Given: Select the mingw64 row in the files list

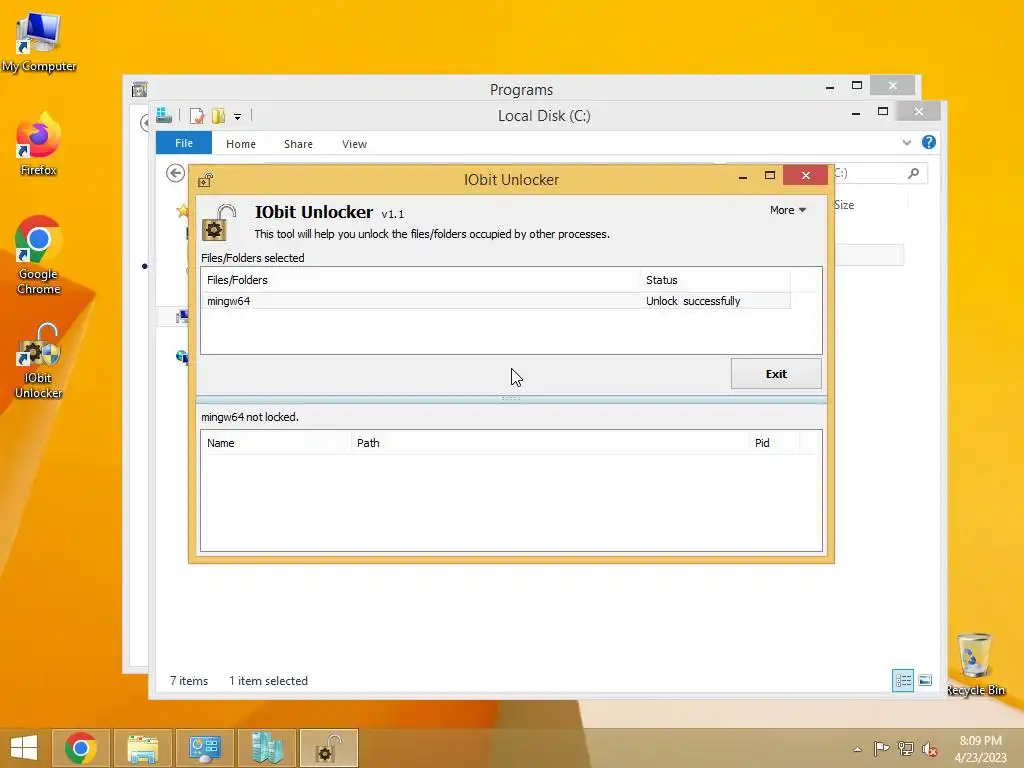Looking at the screenshot, I should [x=496, y=301].
